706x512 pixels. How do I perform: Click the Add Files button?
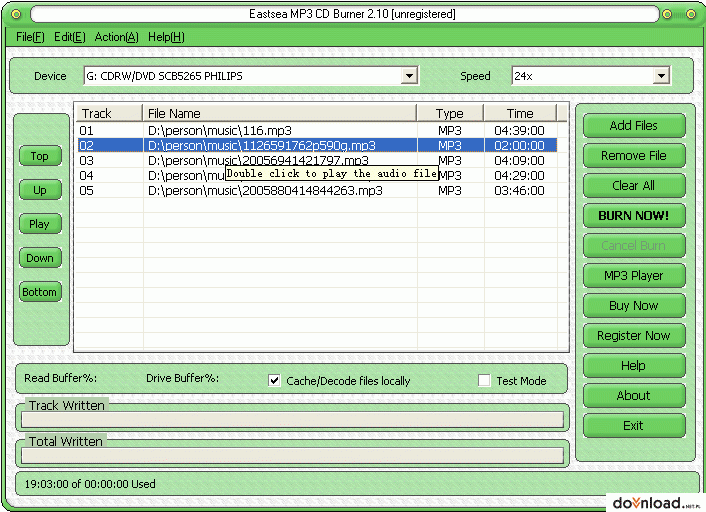pyautogui.click(x=634, y=126)
